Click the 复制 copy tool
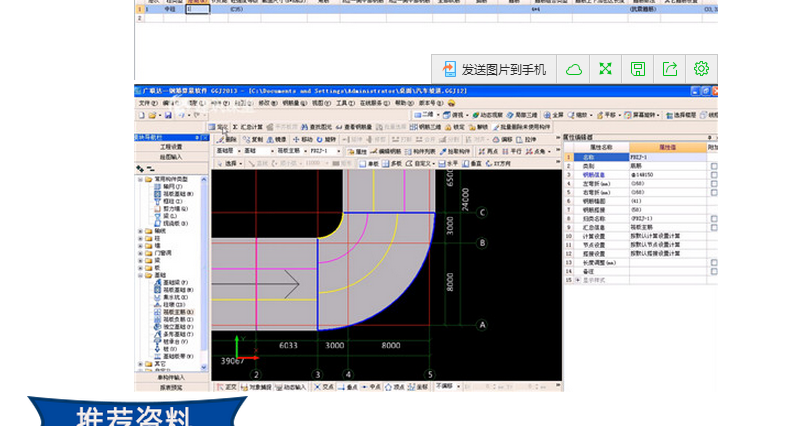Viewport: 791px width, 426px height. 253,139
